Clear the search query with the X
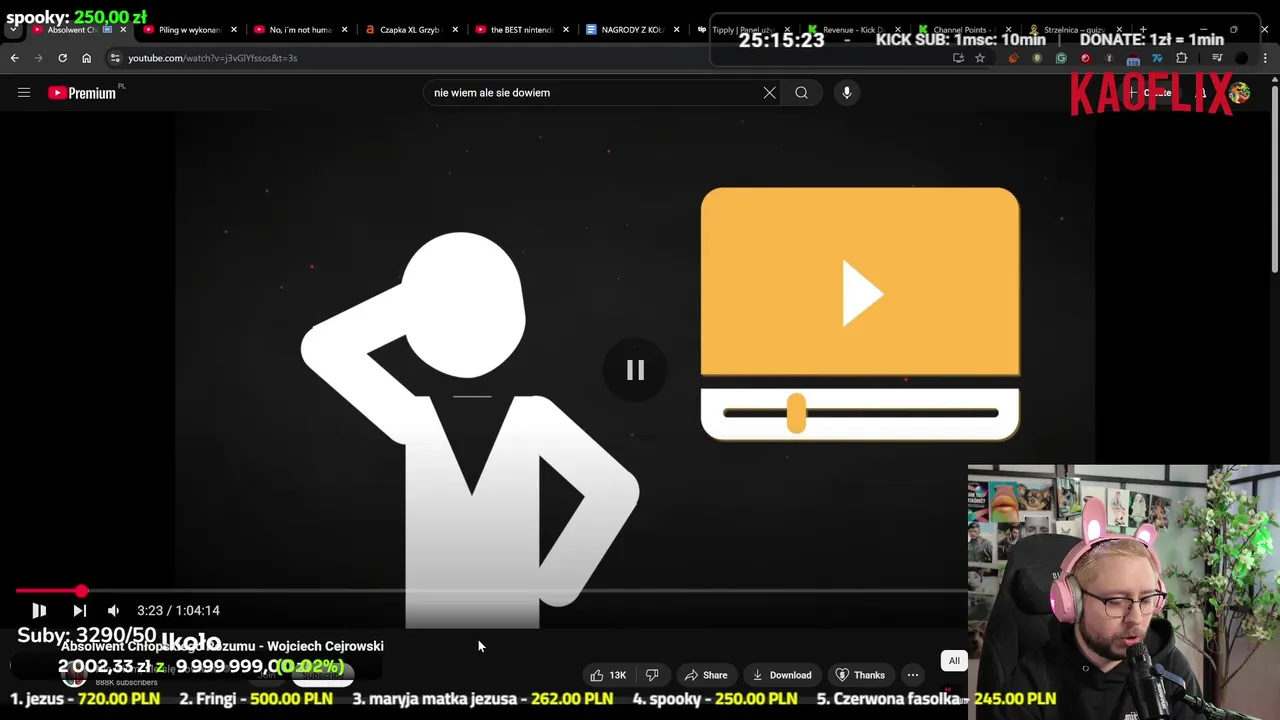 click(x=769, y=93)
